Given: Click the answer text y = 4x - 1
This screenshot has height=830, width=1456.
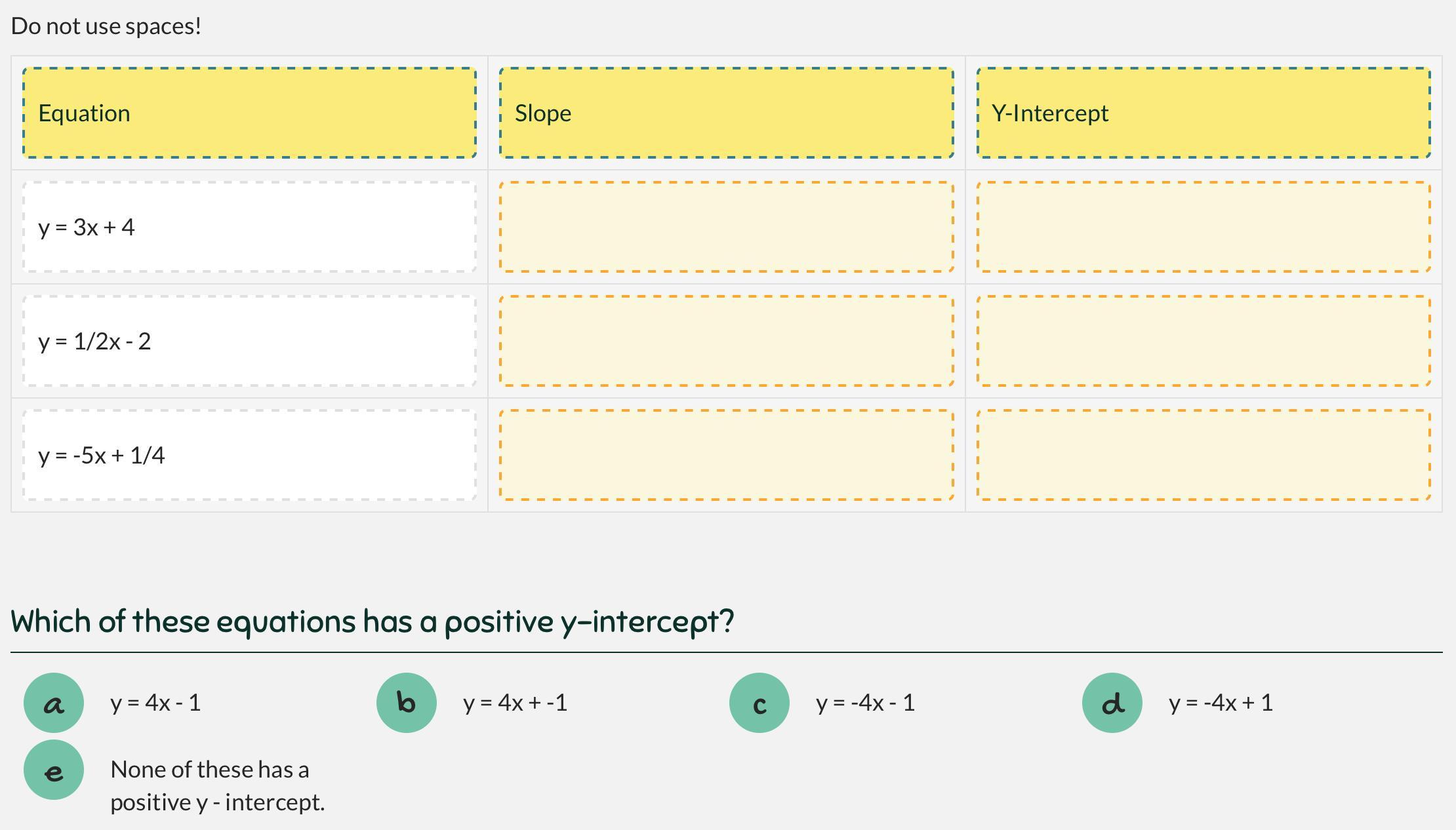Looking at the screenshot, I should [x=155, y=703].
